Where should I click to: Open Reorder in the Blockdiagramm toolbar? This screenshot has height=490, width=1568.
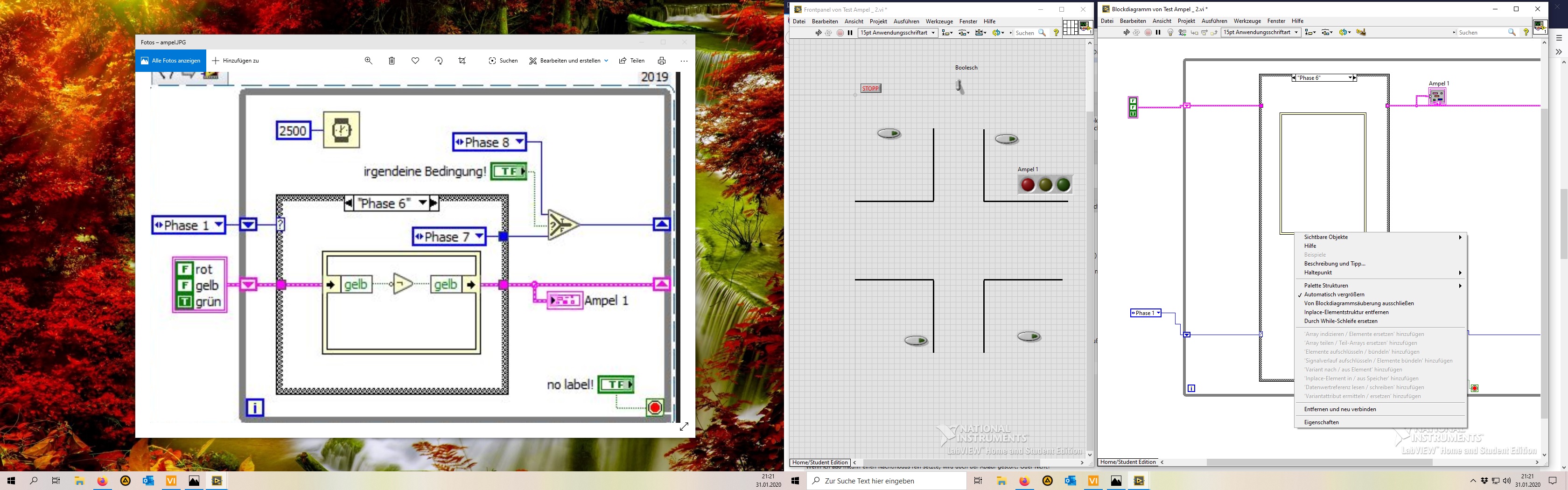[x=1344, y=33]
